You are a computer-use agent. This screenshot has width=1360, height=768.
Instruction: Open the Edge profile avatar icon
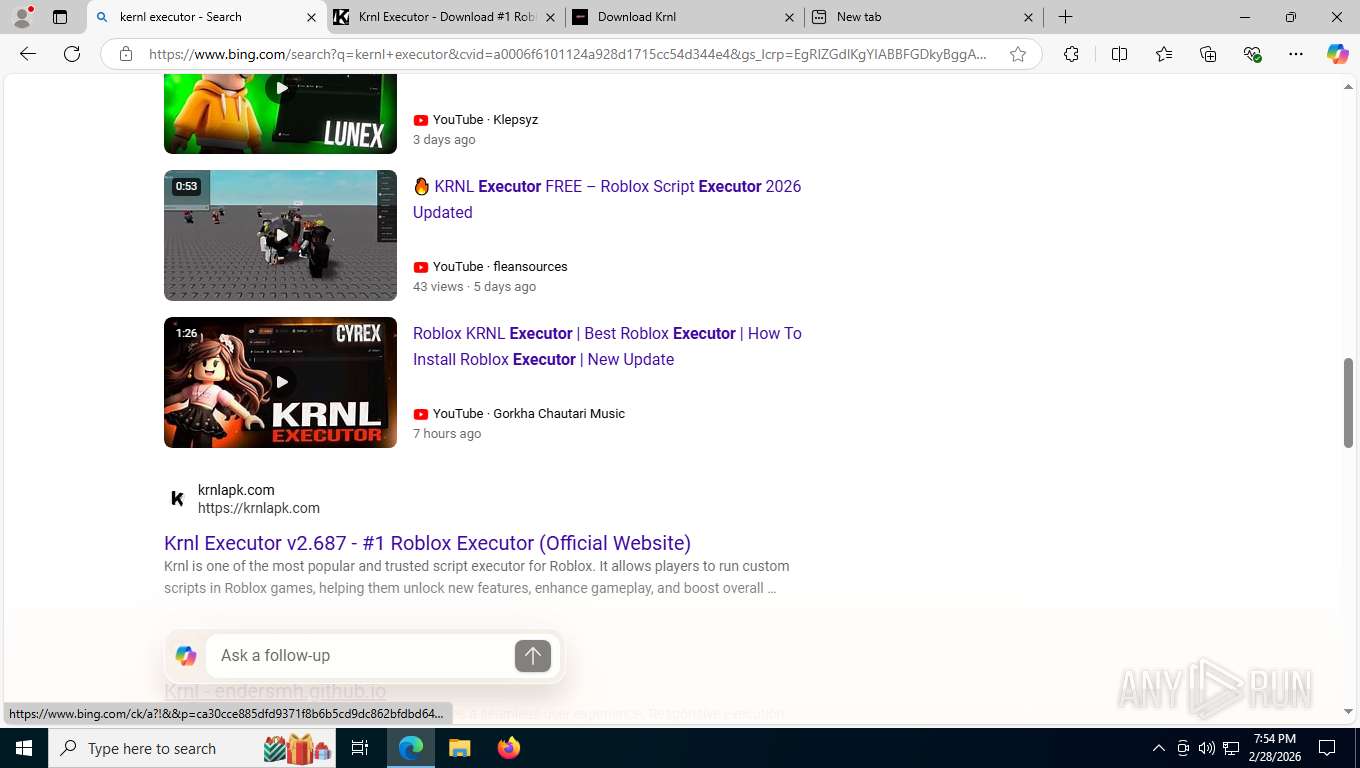(x=22, y=17)
